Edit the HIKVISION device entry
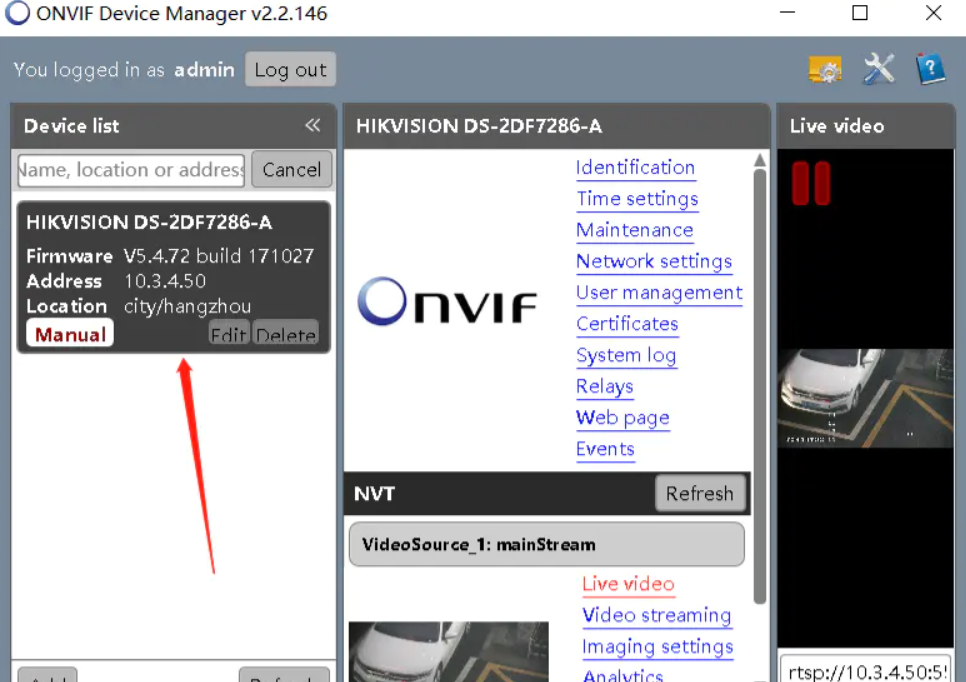 228,334
